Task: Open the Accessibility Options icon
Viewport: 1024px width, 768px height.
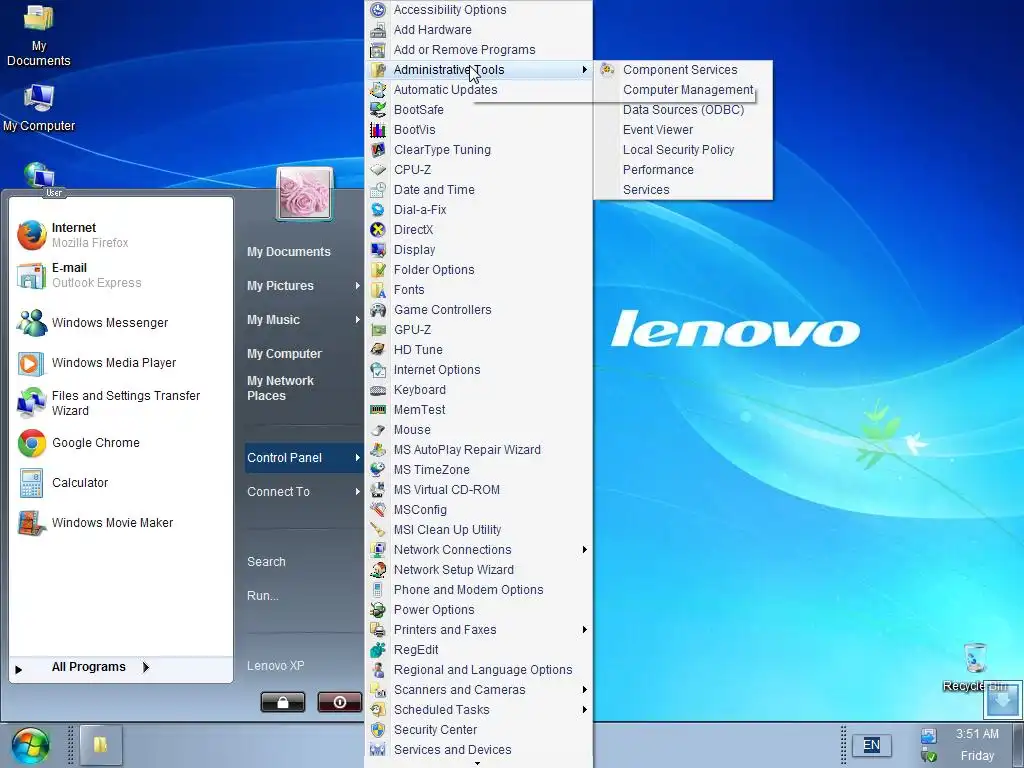Action: tap(378, 10)
